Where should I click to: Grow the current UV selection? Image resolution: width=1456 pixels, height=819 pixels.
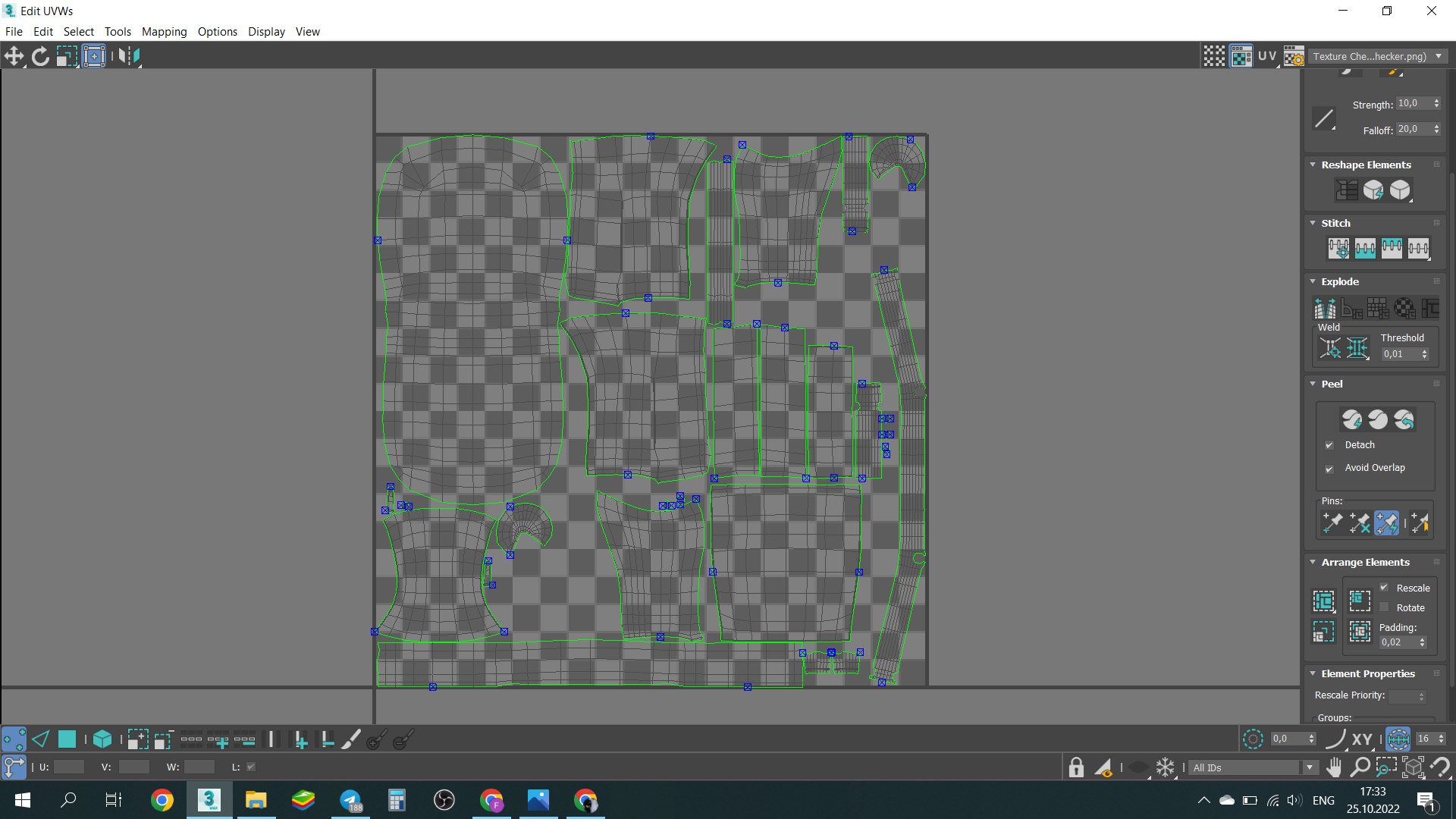pos(137,739)
